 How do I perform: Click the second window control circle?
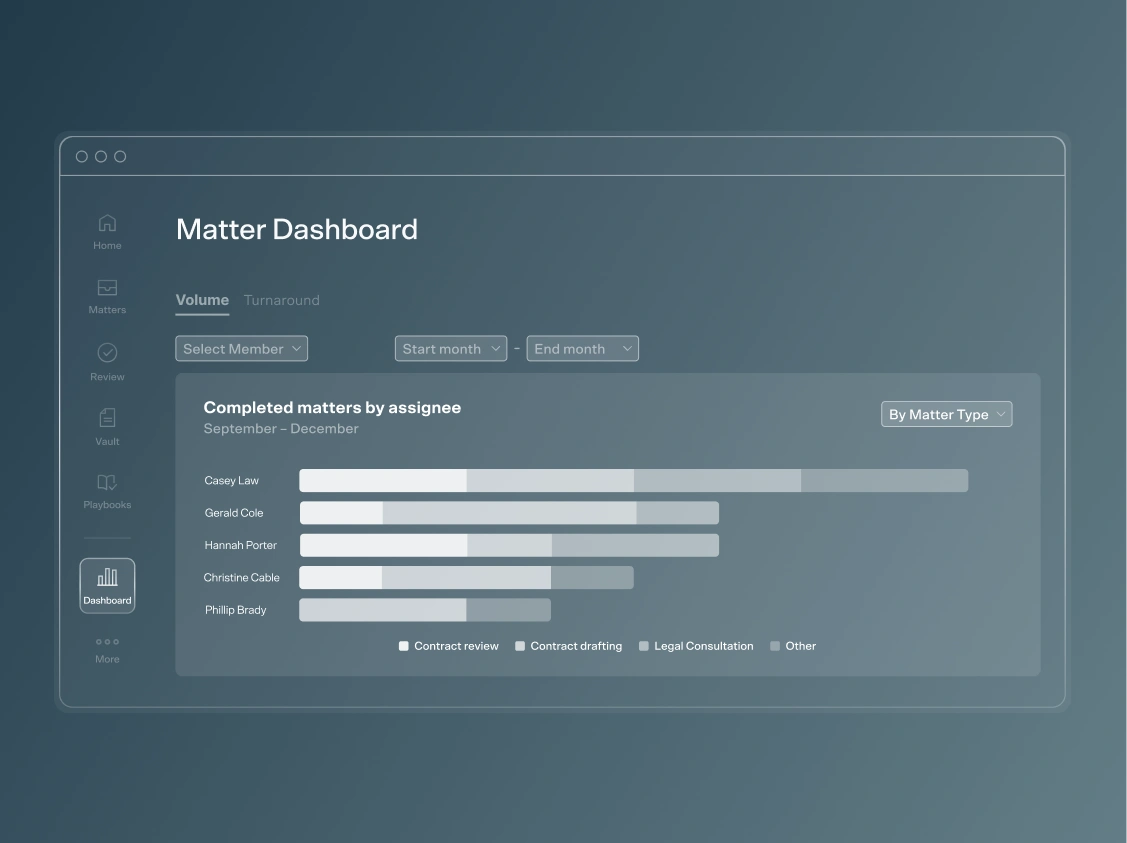[101, 157]
